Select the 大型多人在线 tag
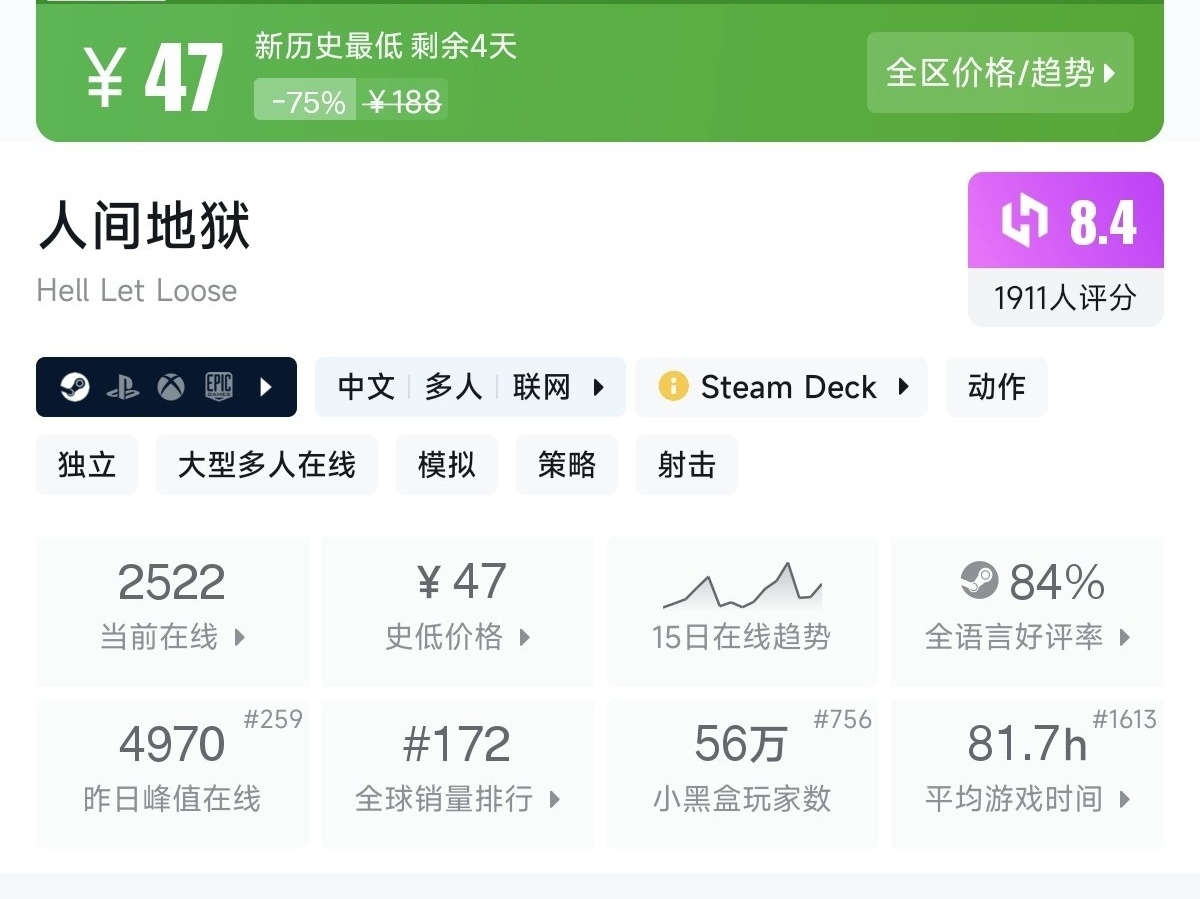Viewport: 1200px width, 899px height. [267, 465]
